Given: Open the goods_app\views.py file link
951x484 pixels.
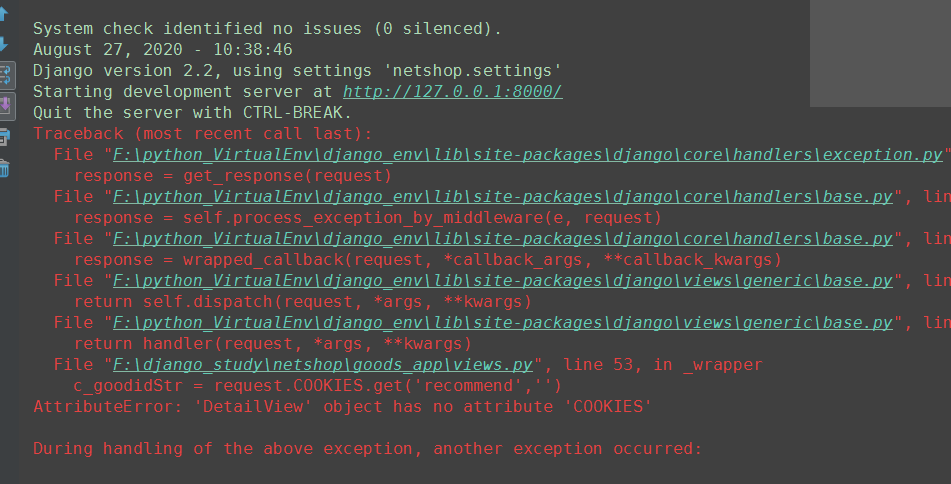Looking at the screenshot, I should pos(323,365).
